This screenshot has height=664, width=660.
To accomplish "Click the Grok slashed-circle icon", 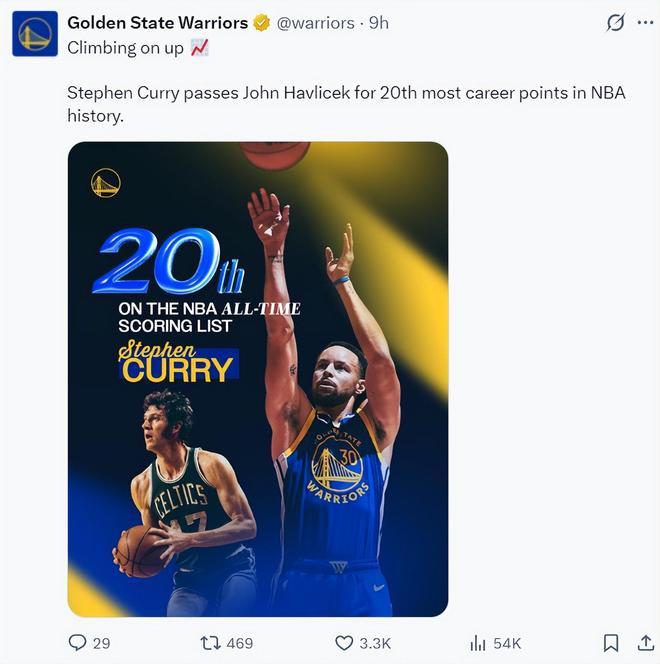I will pos(616,23).
